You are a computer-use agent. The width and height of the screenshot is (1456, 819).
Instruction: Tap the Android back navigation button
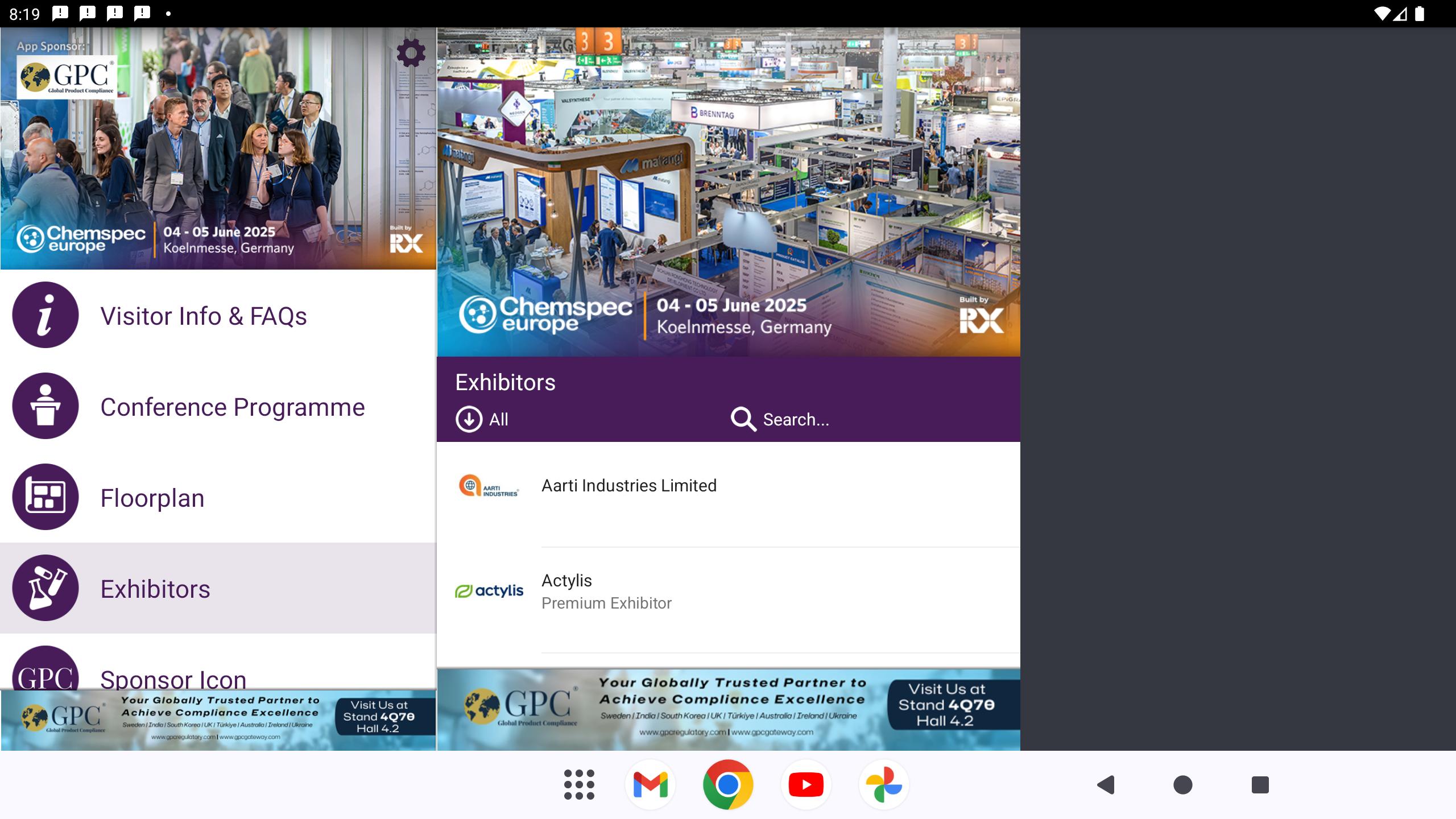point(1106,785)
